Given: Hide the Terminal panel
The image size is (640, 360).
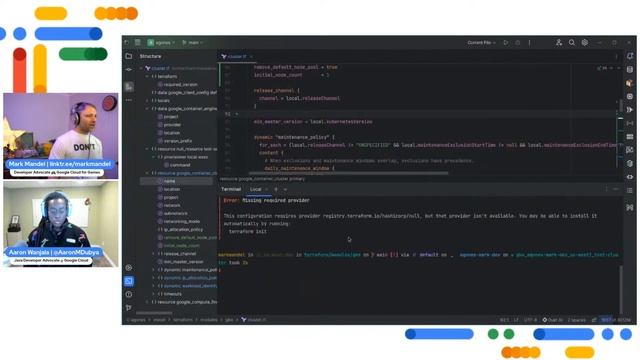Looking at the screenshot, I should 616,189.
